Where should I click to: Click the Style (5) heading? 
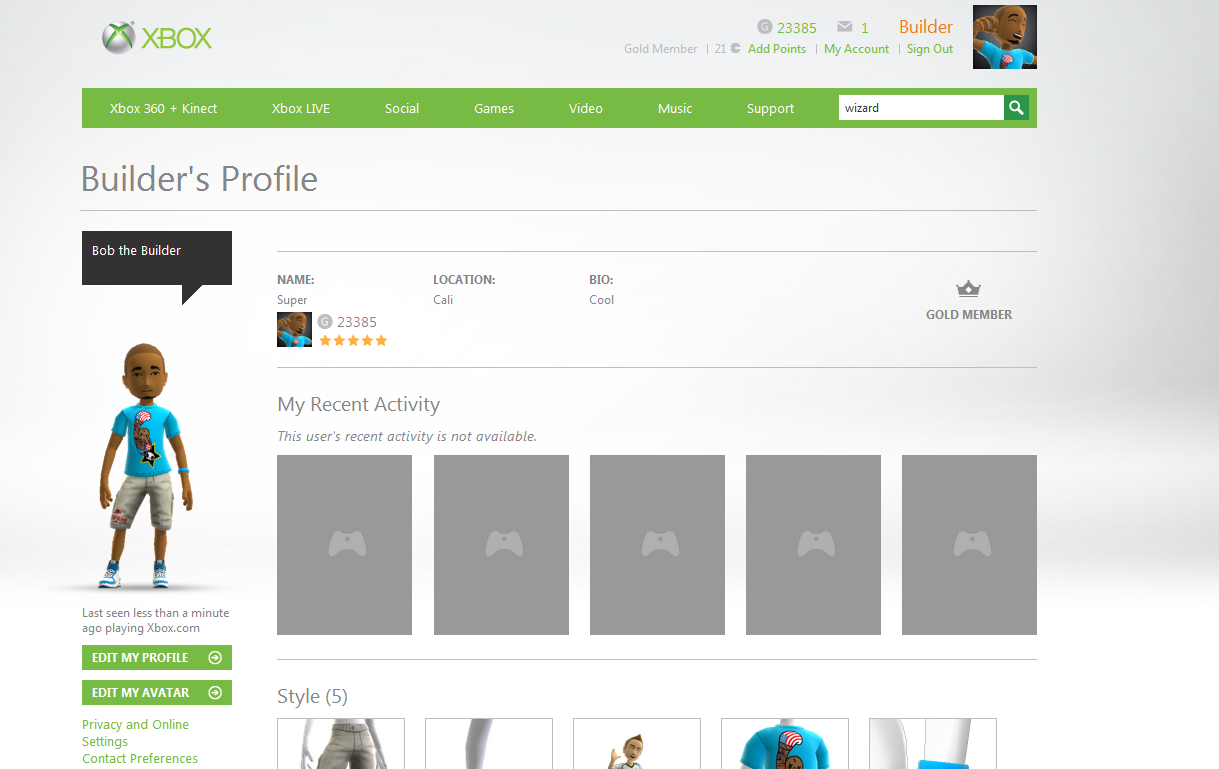313,696
